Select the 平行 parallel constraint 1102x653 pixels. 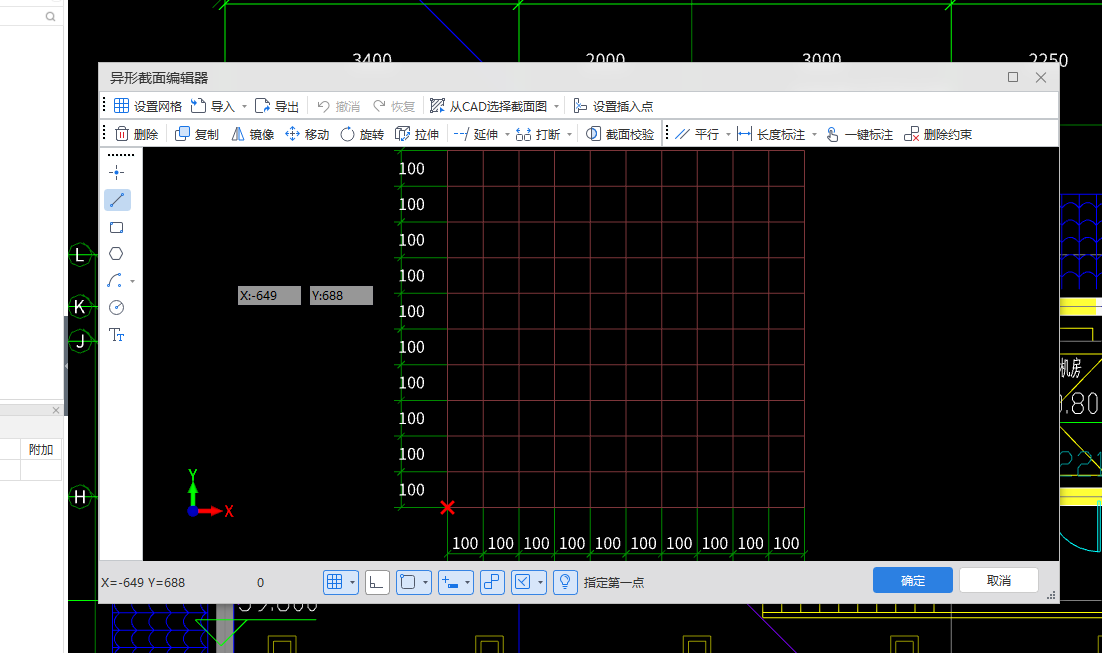tap(697, 134)
